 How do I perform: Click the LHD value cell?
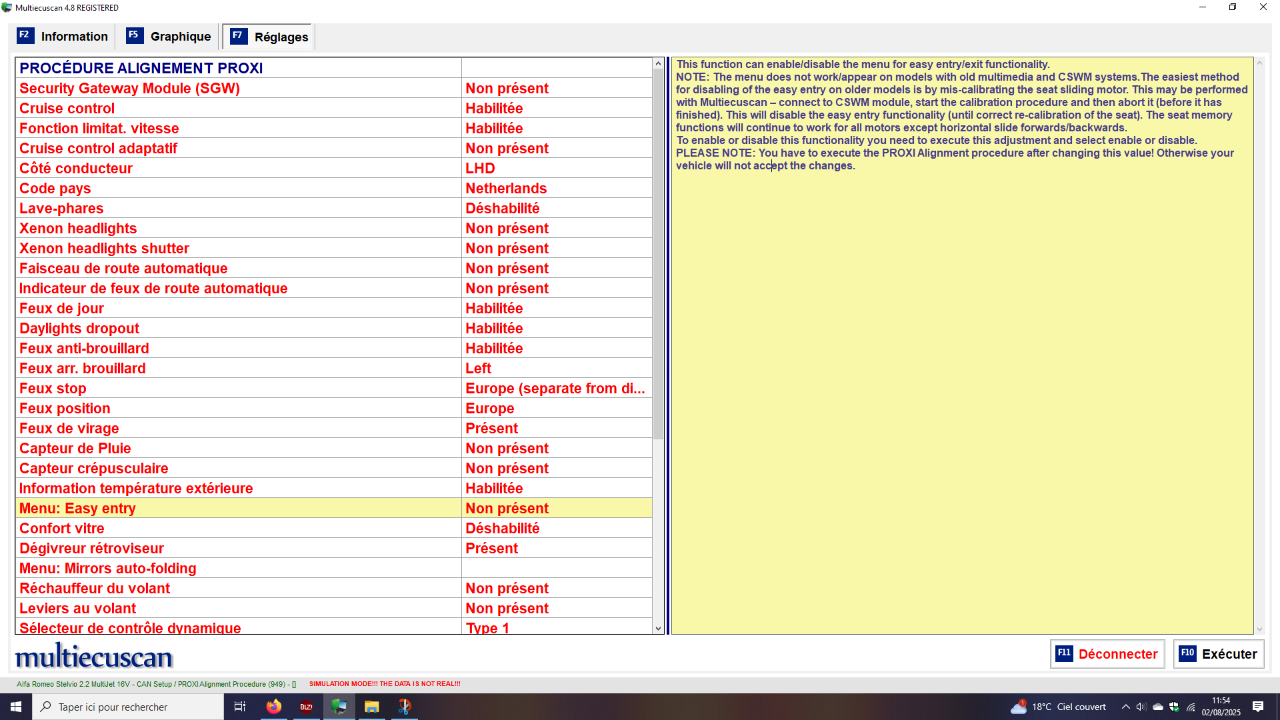click(557, 168)
